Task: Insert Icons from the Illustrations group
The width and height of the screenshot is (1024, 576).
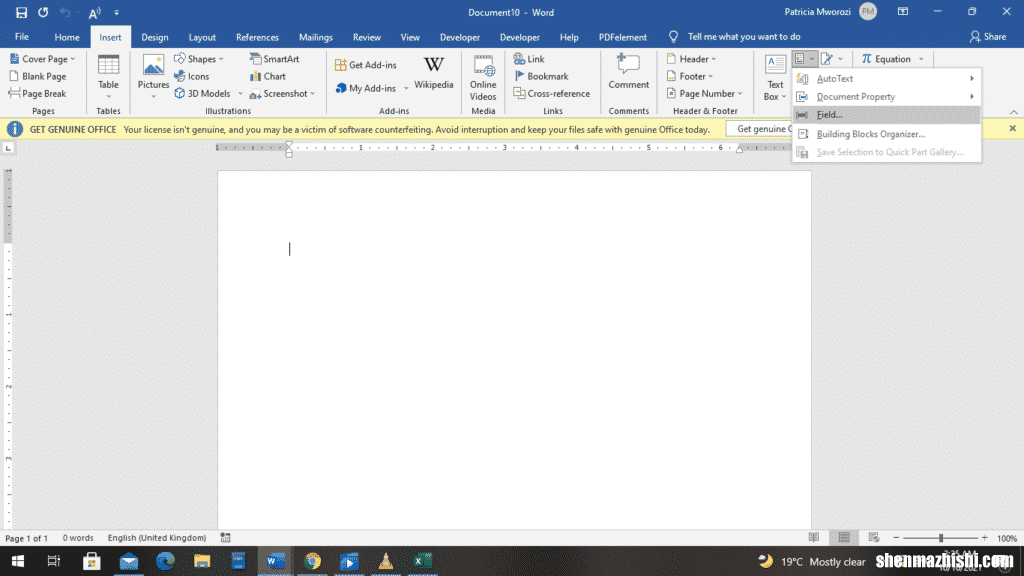Action: point(191,76)
